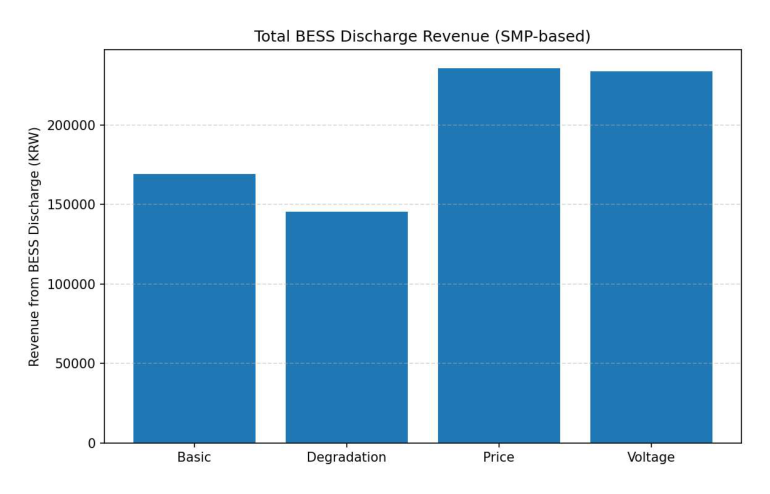Click the 'Basic' x-axis label
Viewport: 770px width, 494px height.
(194, 458)
